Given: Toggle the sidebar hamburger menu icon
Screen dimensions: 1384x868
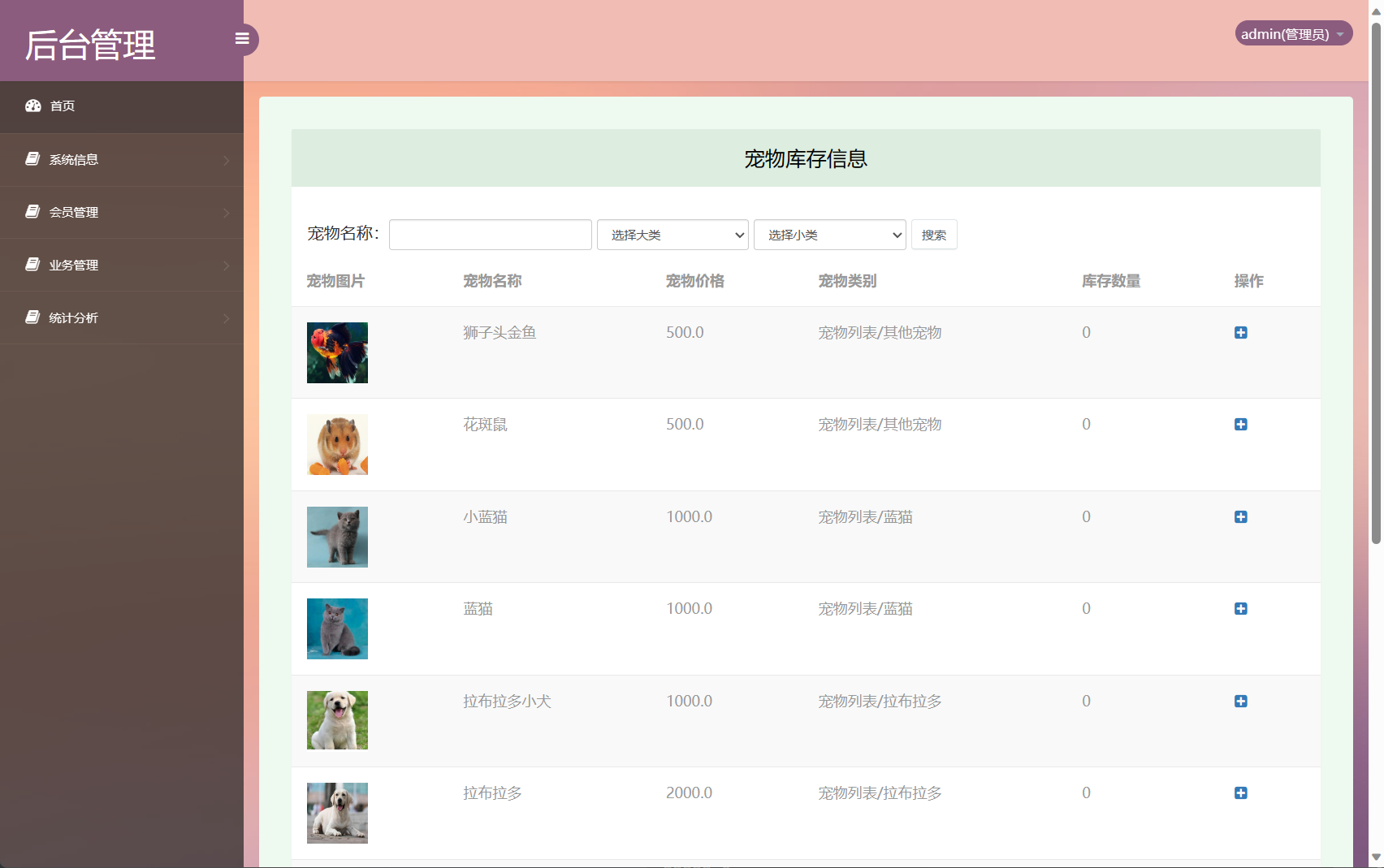Looking at the screenshot, I should [x=242, y=39].
